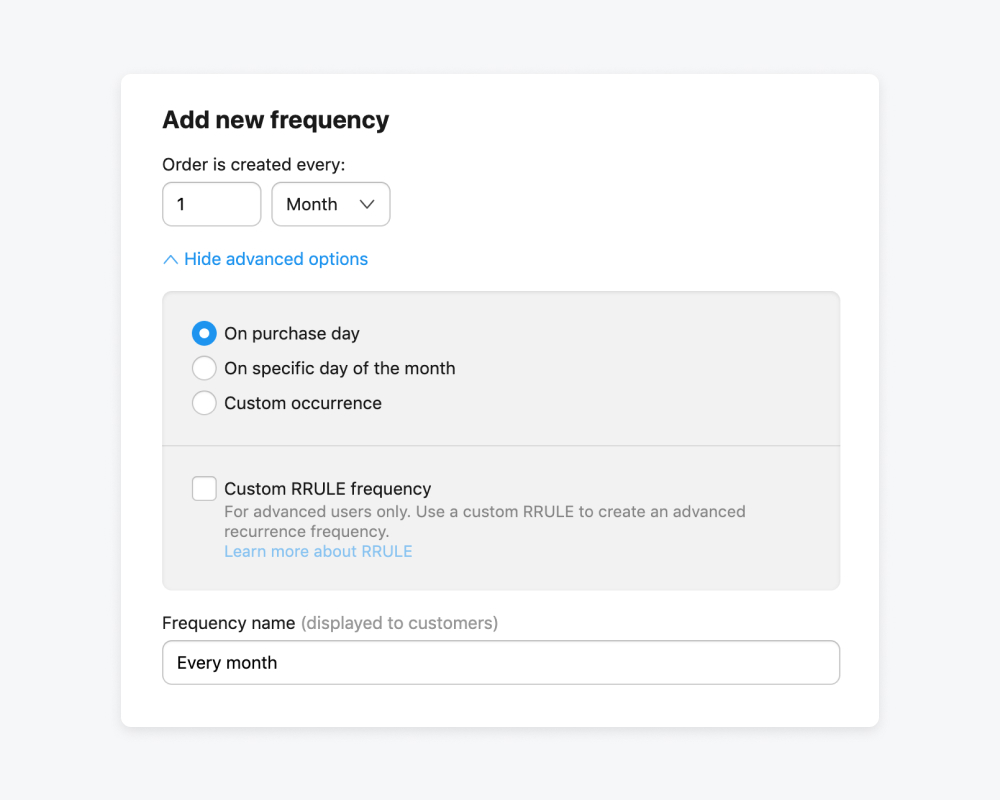Enable the Custom RRULE frequency checkbox
The width and height of the screenshot is (1000, 800).
point(204,488)
